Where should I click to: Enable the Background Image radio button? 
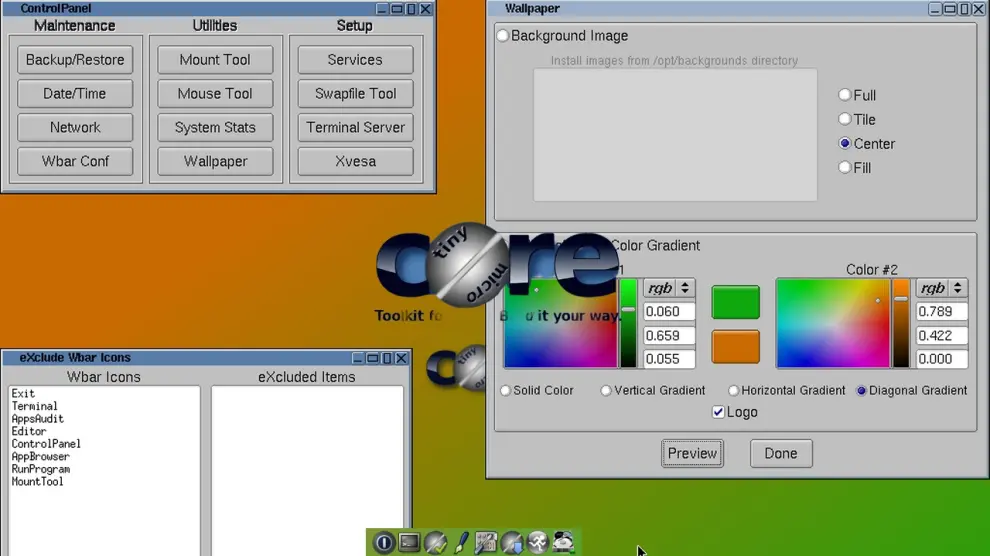[503, 36]
